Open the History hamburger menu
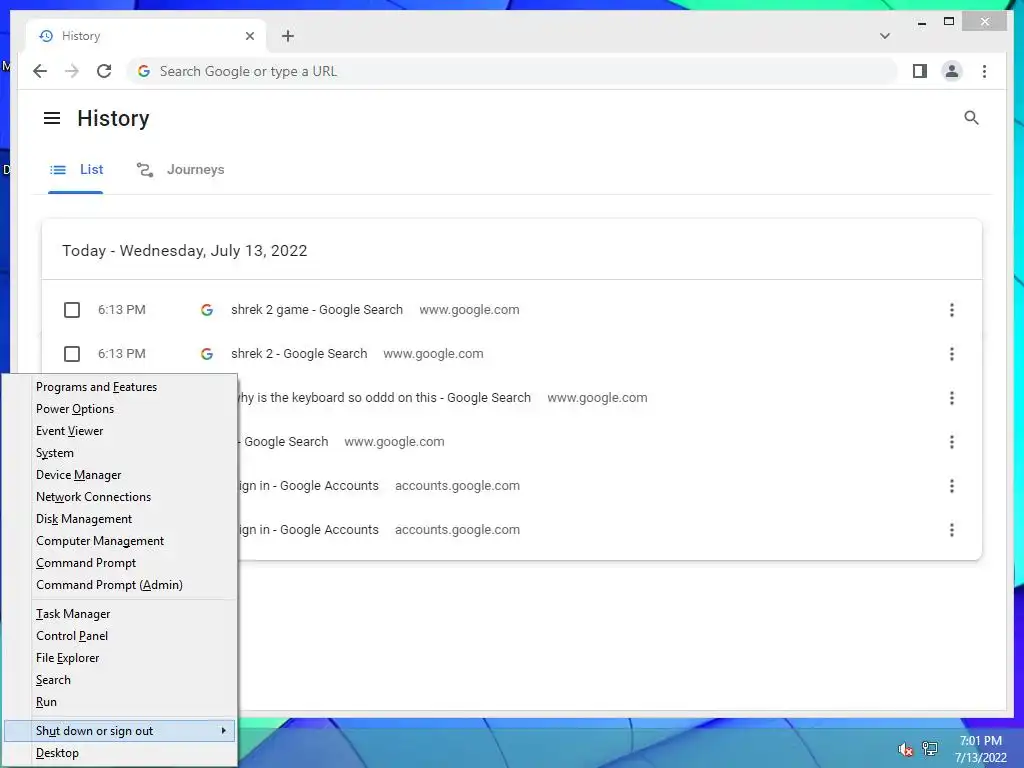The image size is (1024, 768). (52, 118)
